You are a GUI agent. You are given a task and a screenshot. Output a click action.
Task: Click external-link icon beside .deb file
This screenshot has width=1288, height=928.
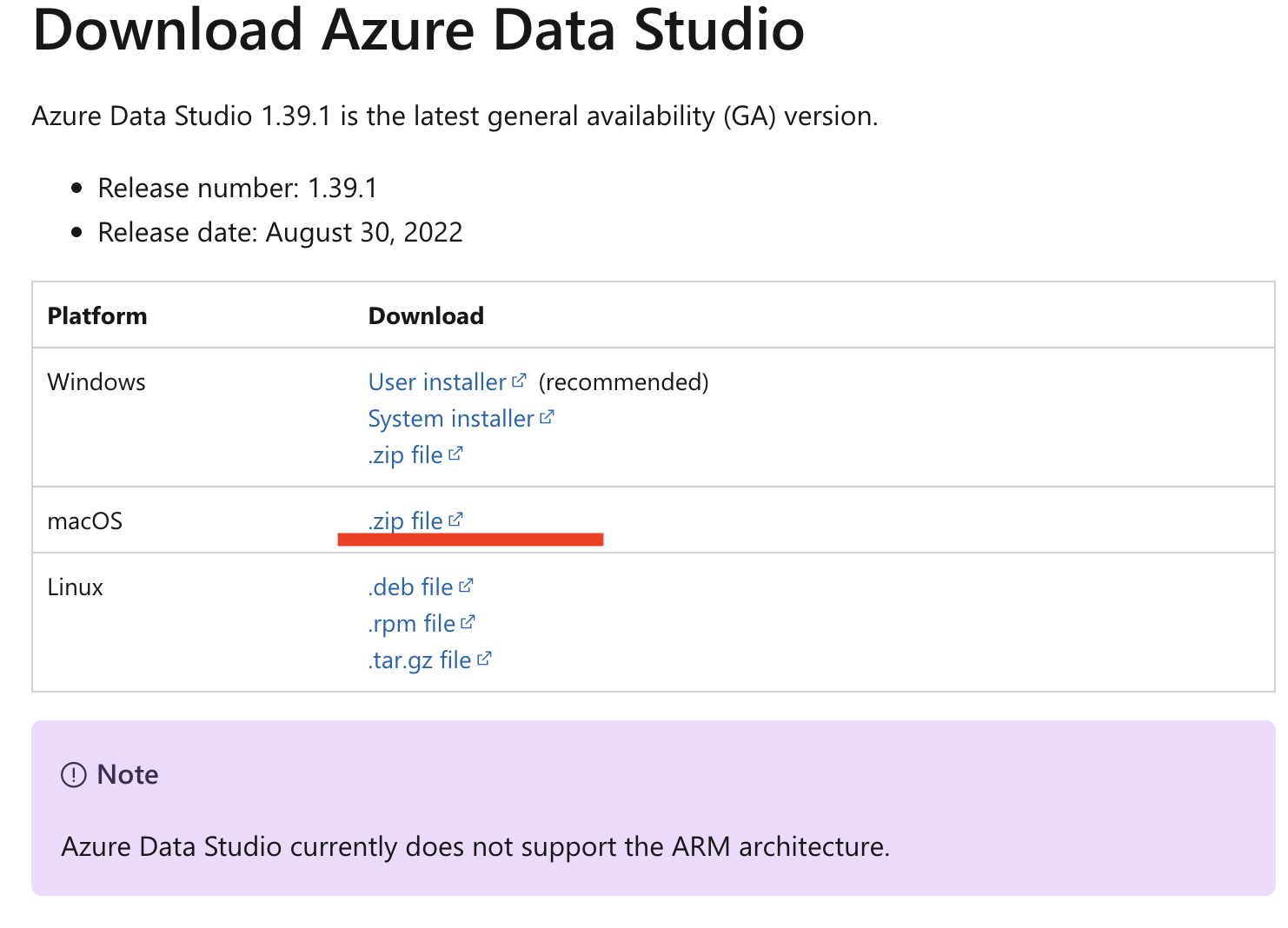(x=466, y=586)
